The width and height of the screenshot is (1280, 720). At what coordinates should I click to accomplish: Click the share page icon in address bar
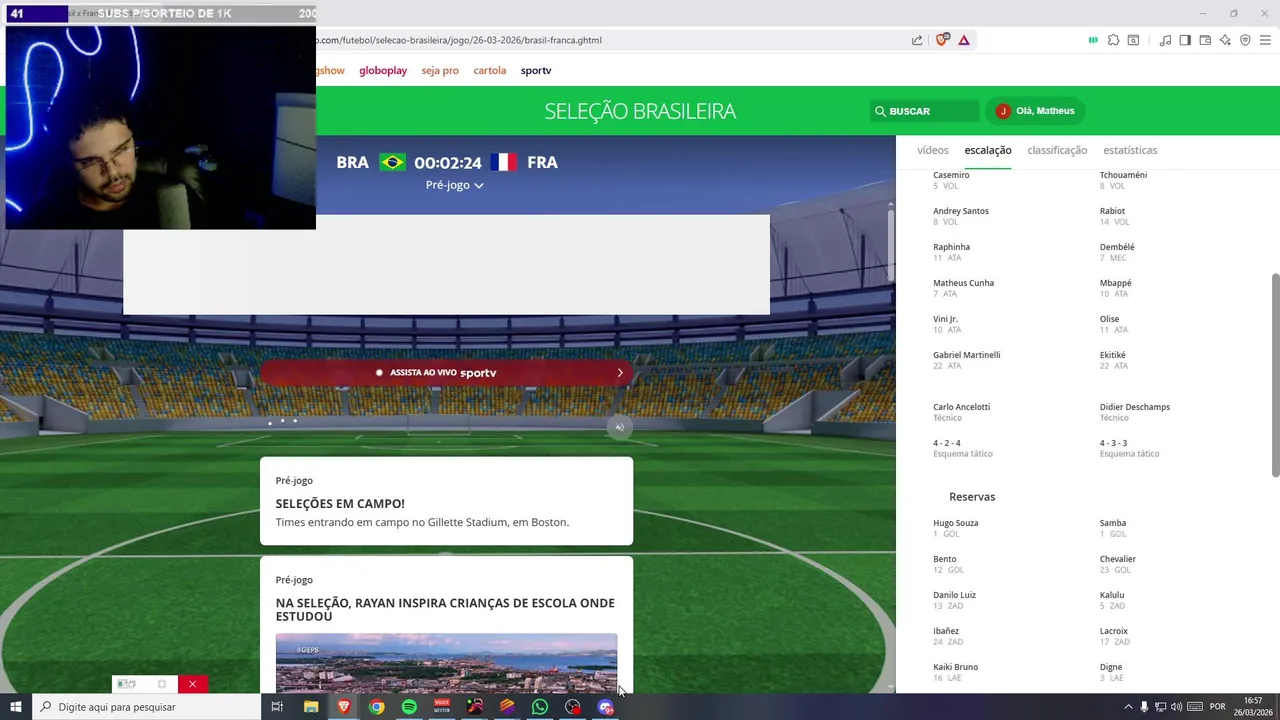(917, 40)
